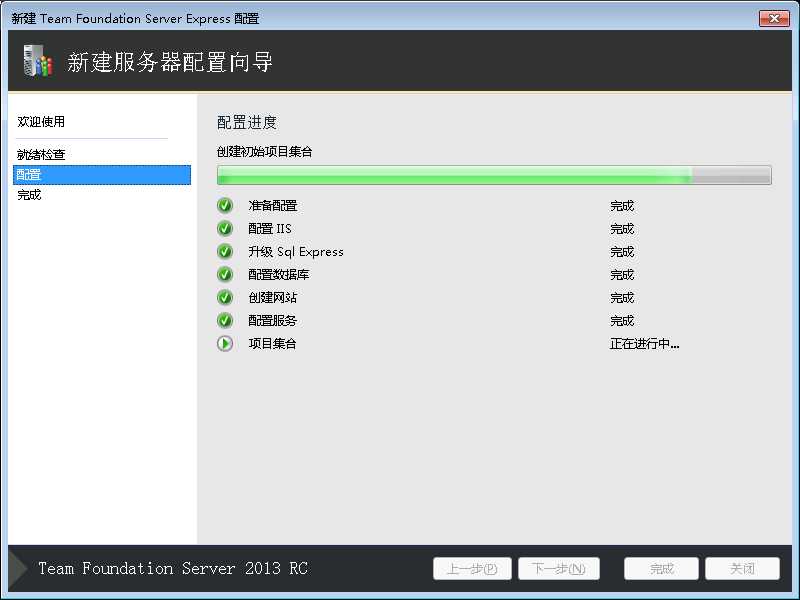This screenshot has width=800, height=600.
Task: Click 完成 status in the 配置数据库 row
Action: tap(622, 274)
